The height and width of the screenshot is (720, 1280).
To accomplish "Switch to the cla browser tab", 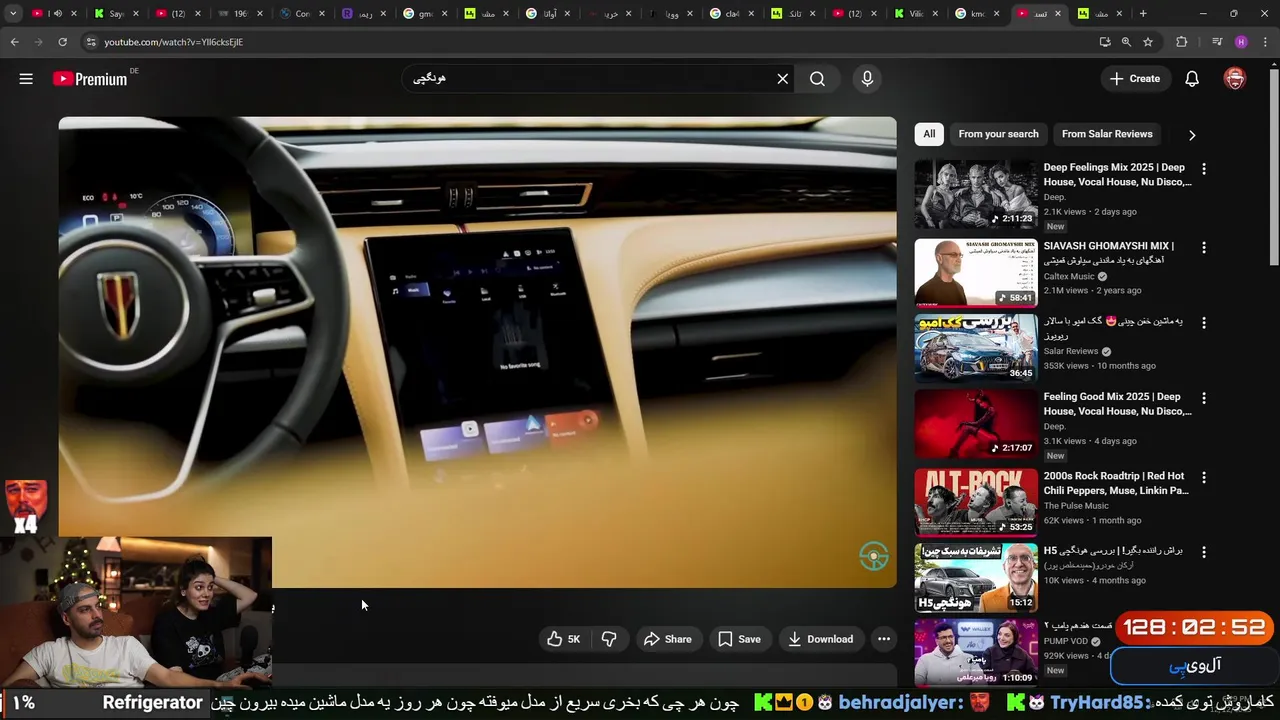I will pos(733,14).
